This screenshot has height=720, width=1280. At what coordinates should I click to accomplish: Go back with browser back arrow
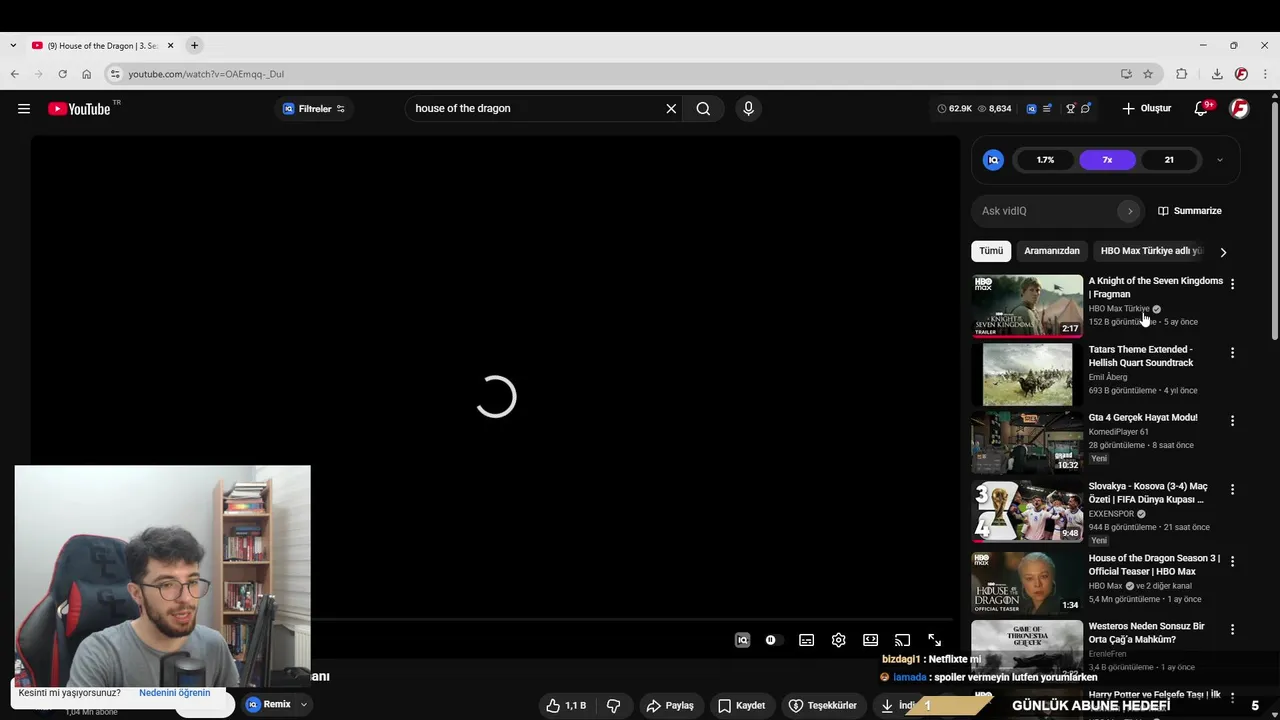point(14,74)
